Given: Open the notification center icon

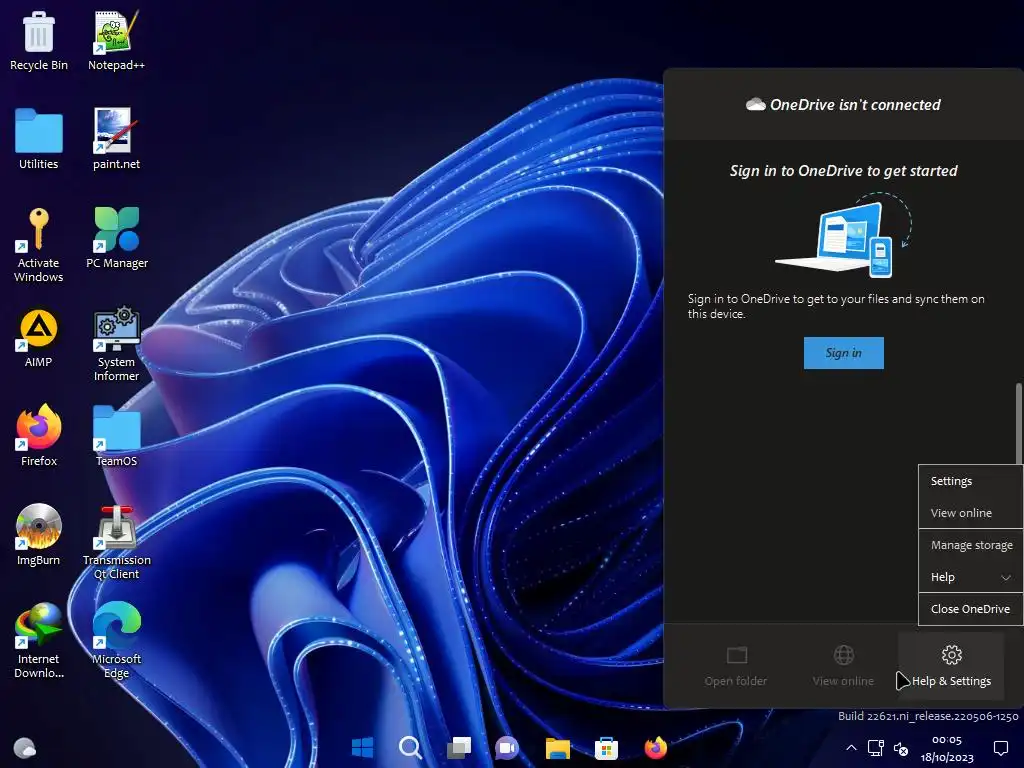Looking at the screenshot, I should coord(1000,748).
